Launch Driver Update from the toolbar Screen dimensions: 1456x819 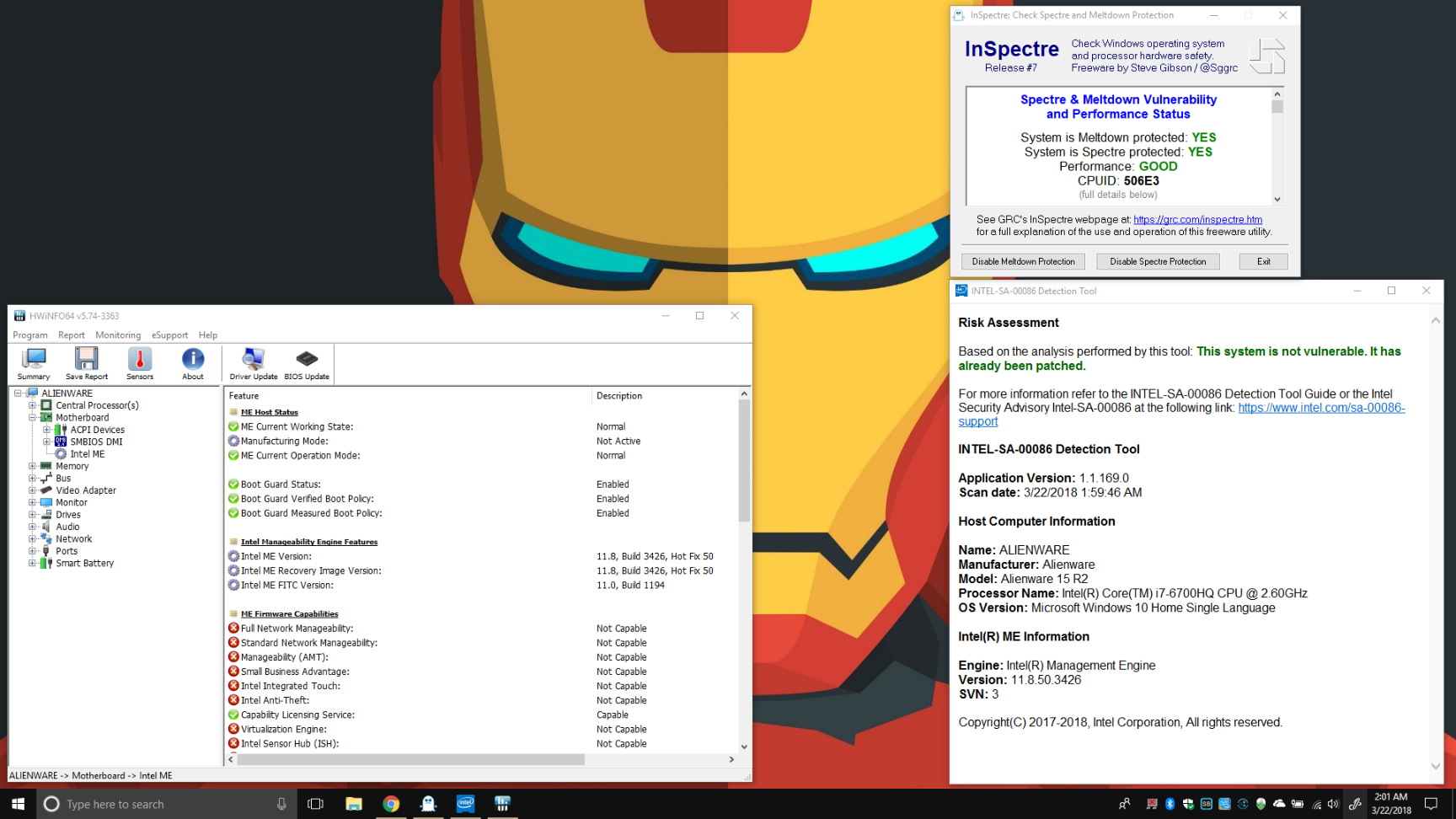pos(254,364)
